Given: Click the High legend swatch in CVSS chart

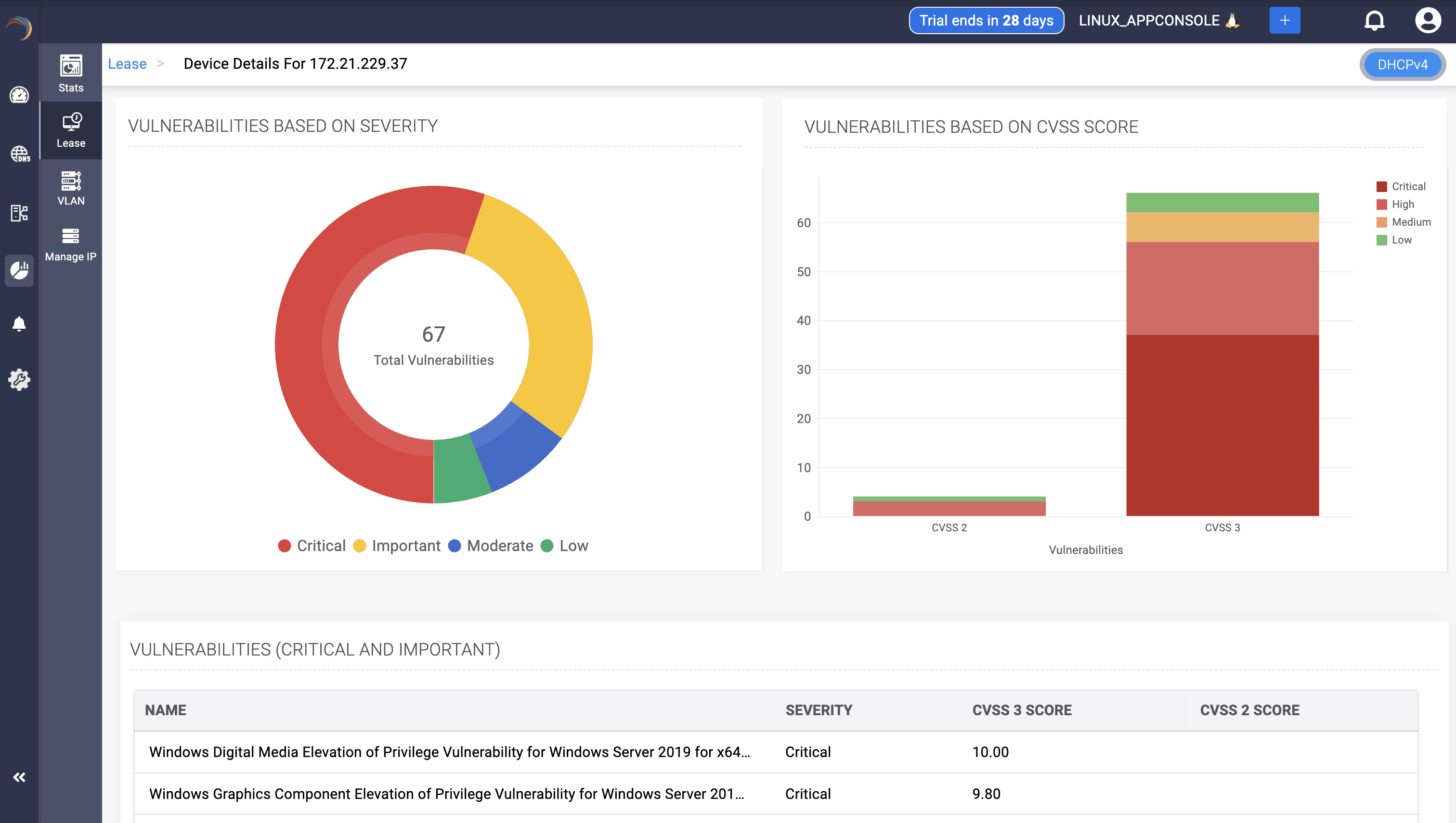Looking at the screenshot, I should click(x=1381, y=205).
